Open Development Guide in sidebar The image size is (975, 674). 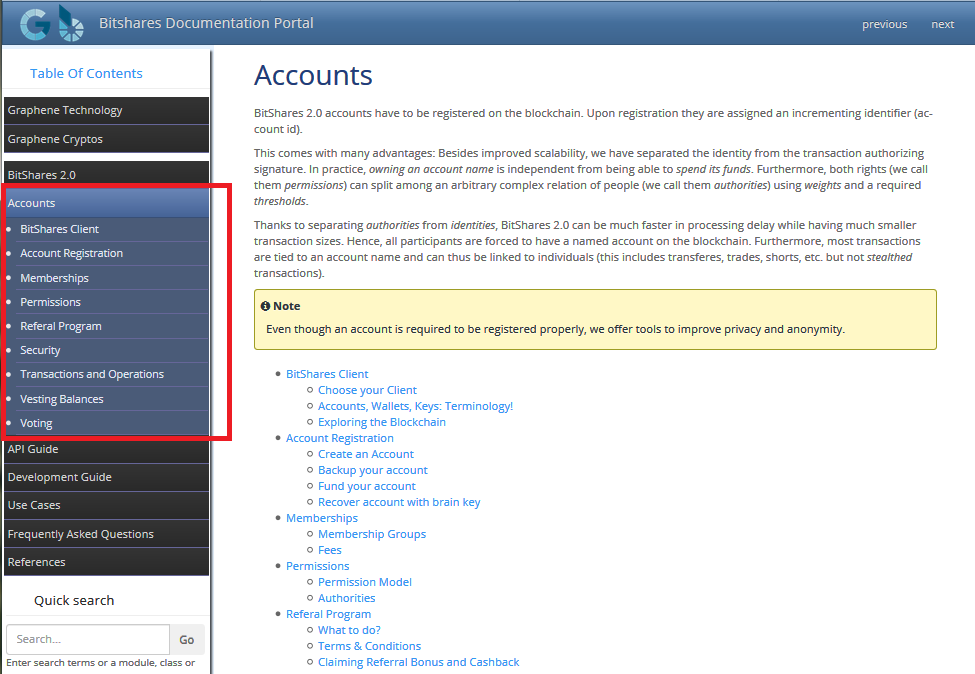[x=106, y=478]
